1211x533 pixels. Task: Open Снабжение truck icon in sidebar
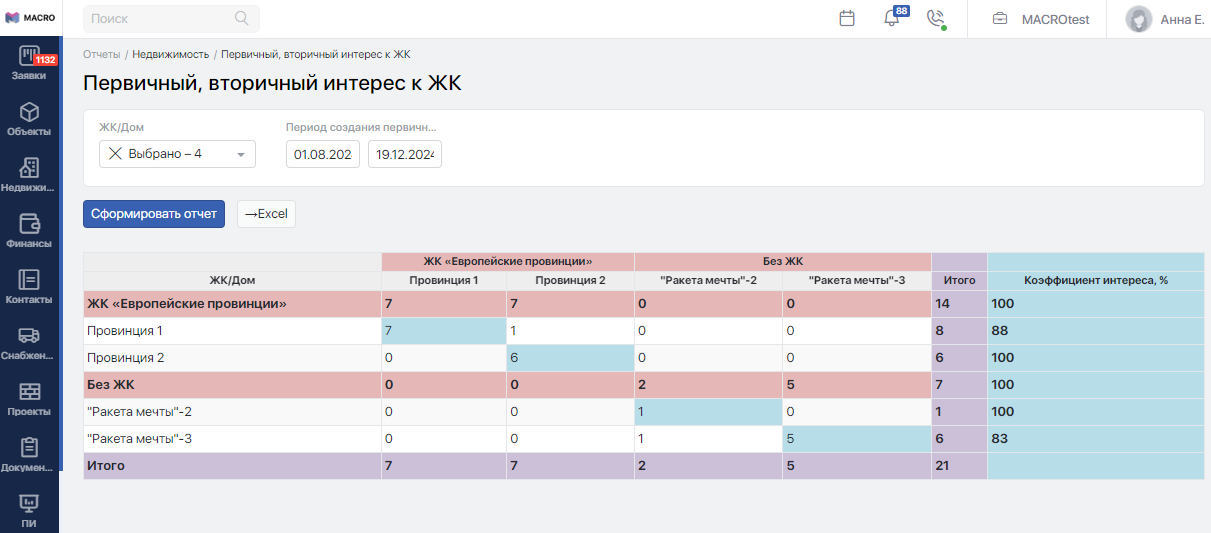pyautogui.click(x=29, y=343)
